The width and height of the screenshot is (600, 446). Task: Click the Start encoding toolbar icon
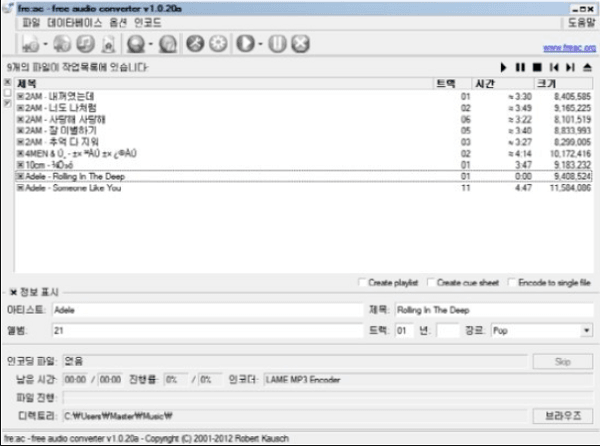click(x=244, y=44)
